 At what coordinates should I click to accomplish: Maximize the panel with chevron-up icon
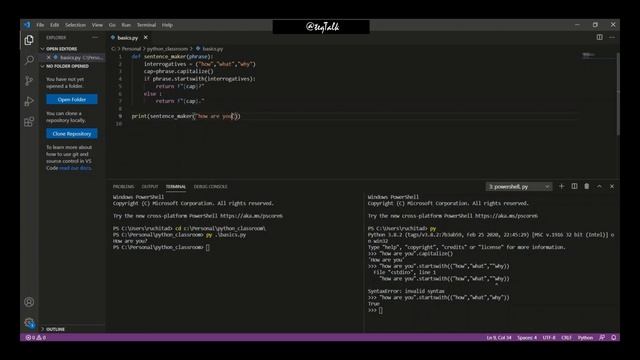[x=599, y=187]
